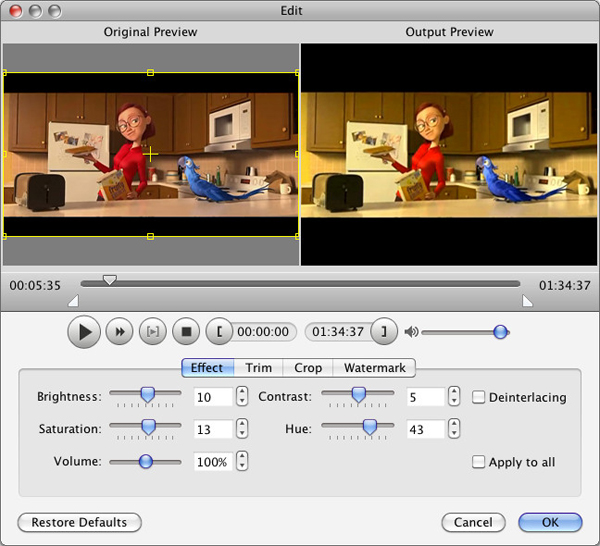Image resolution: width=600 pixels, height=546 pixels.
Task: Mute audio via the speaker icon
Action: pos(411,332)
